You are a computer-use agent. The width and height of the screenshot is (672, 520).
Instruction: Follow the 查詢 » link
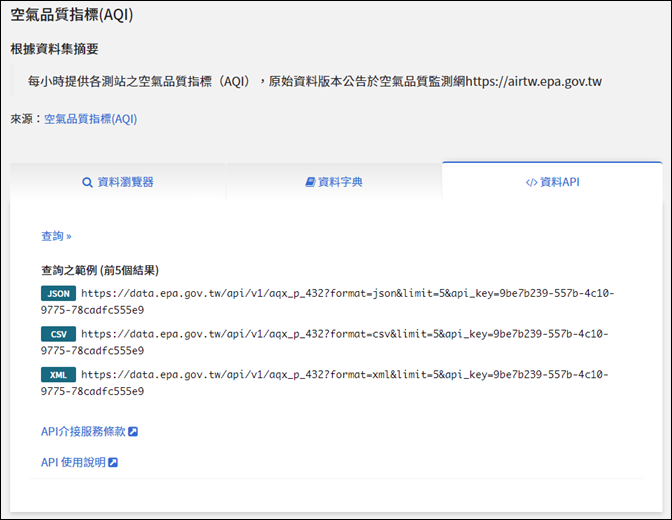coord(56,236)
